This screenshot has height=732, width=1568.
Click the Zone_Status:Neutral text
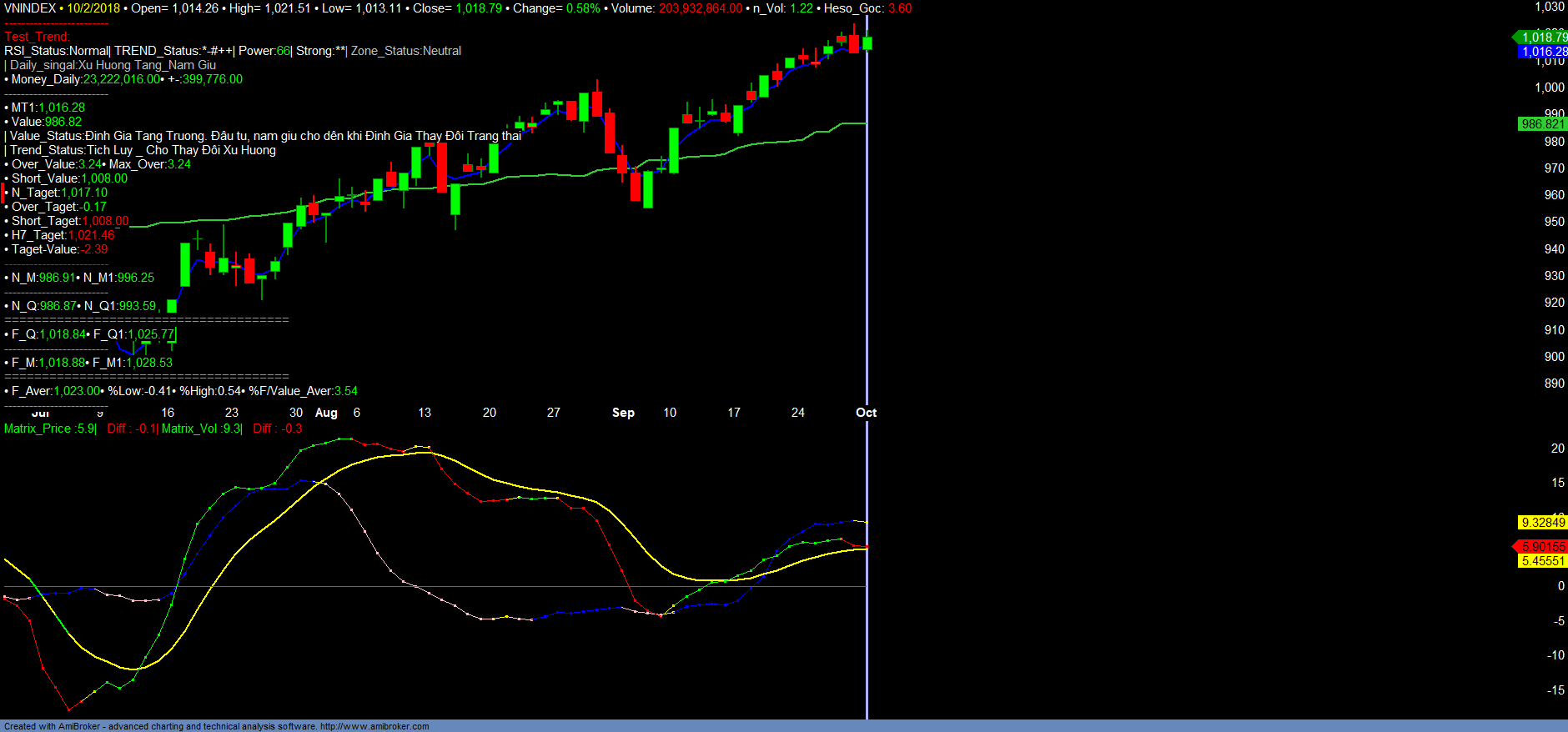click(x=406, y=51)
